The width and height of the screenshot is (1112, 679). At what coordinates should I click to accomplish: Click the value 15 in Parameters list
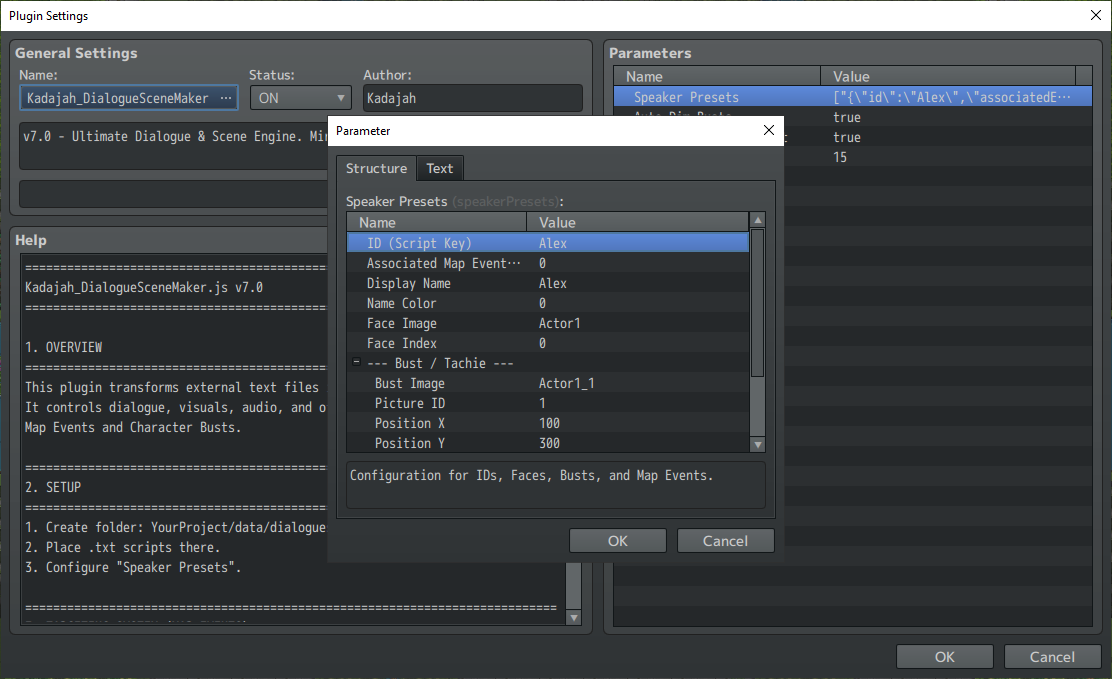pyautogui.click(x=840, y=157)
